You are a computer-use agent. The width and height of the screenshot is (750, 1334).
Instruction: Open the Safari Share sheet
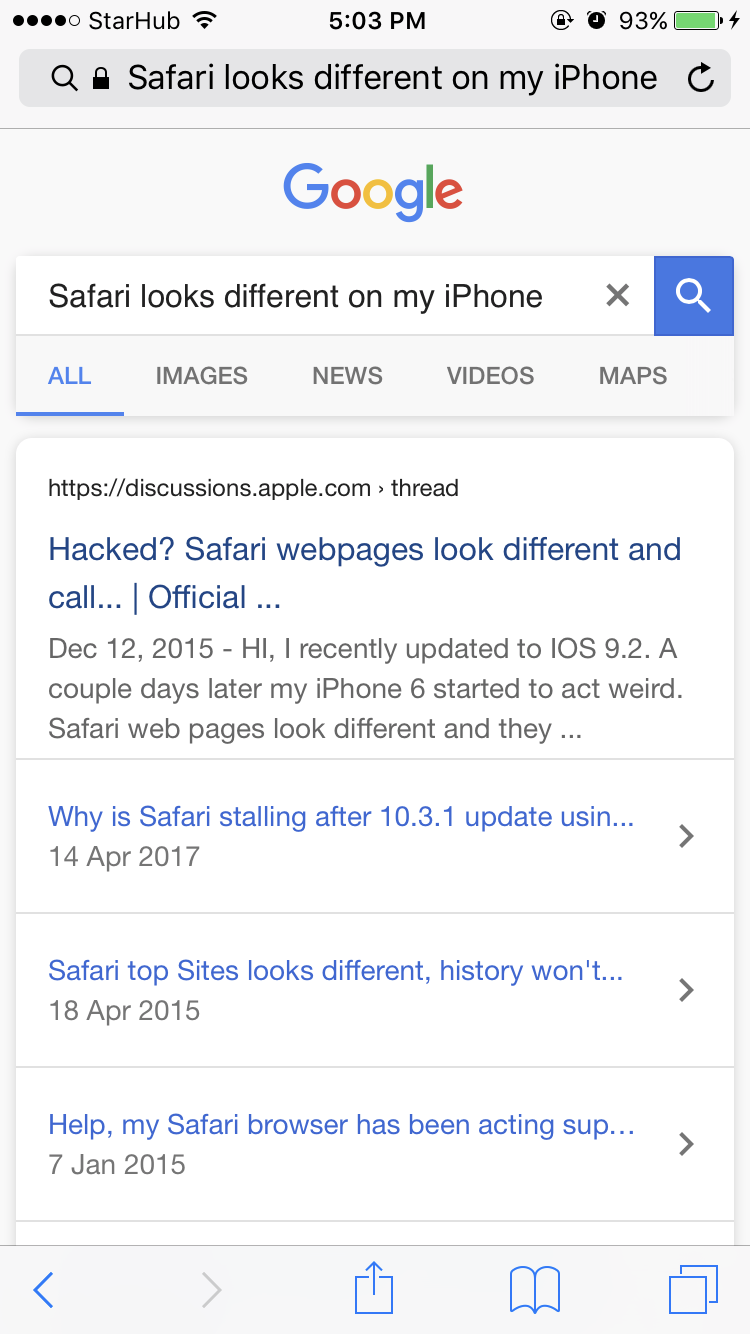[373, 1289]
